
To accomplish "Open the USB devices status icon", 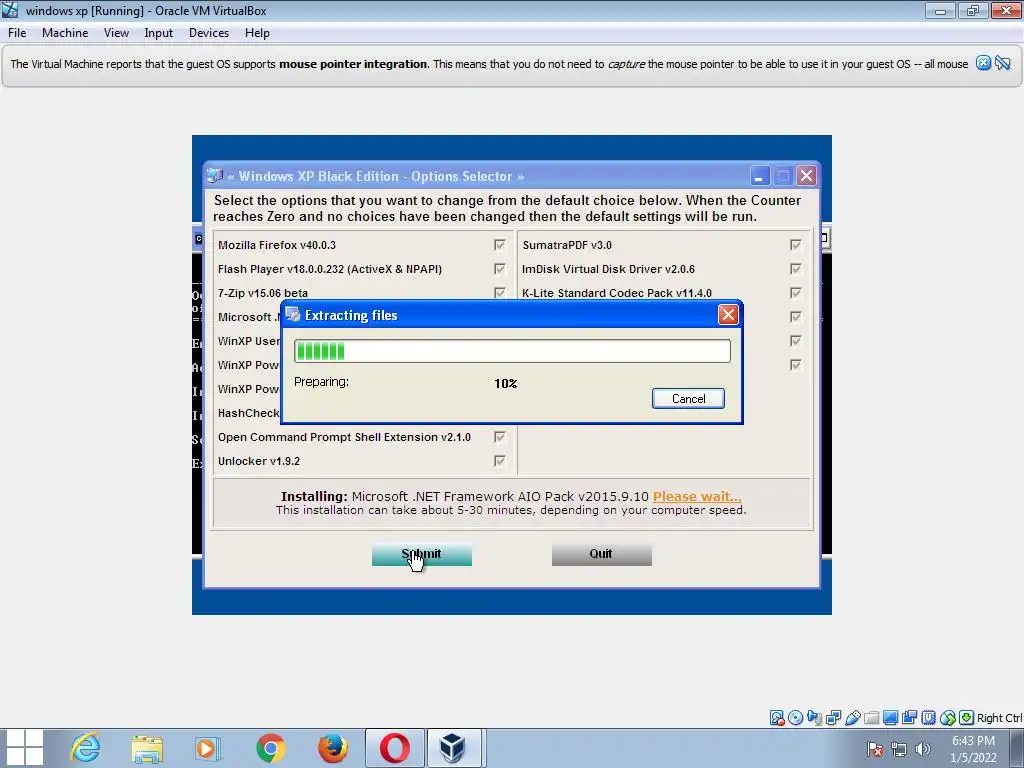I will coord(852,718).
